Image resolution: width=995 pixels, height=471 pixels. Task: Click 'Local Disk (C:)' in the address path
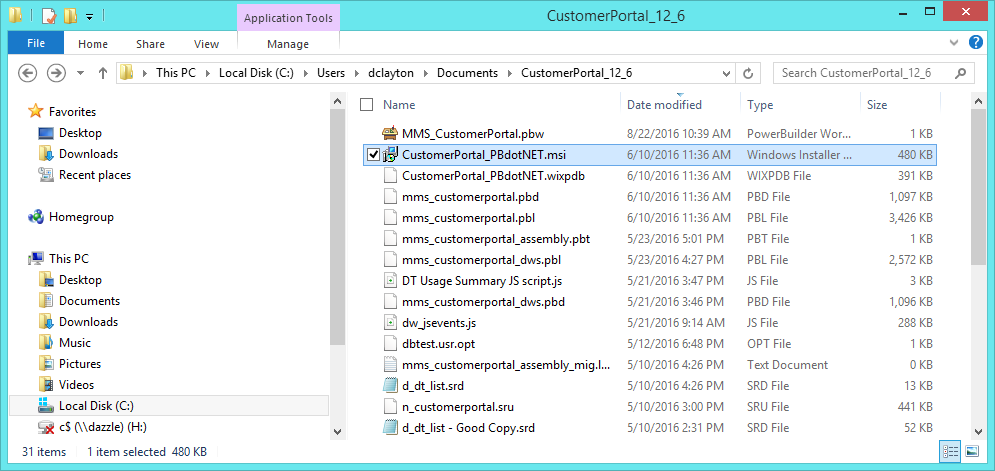point(256,73)
